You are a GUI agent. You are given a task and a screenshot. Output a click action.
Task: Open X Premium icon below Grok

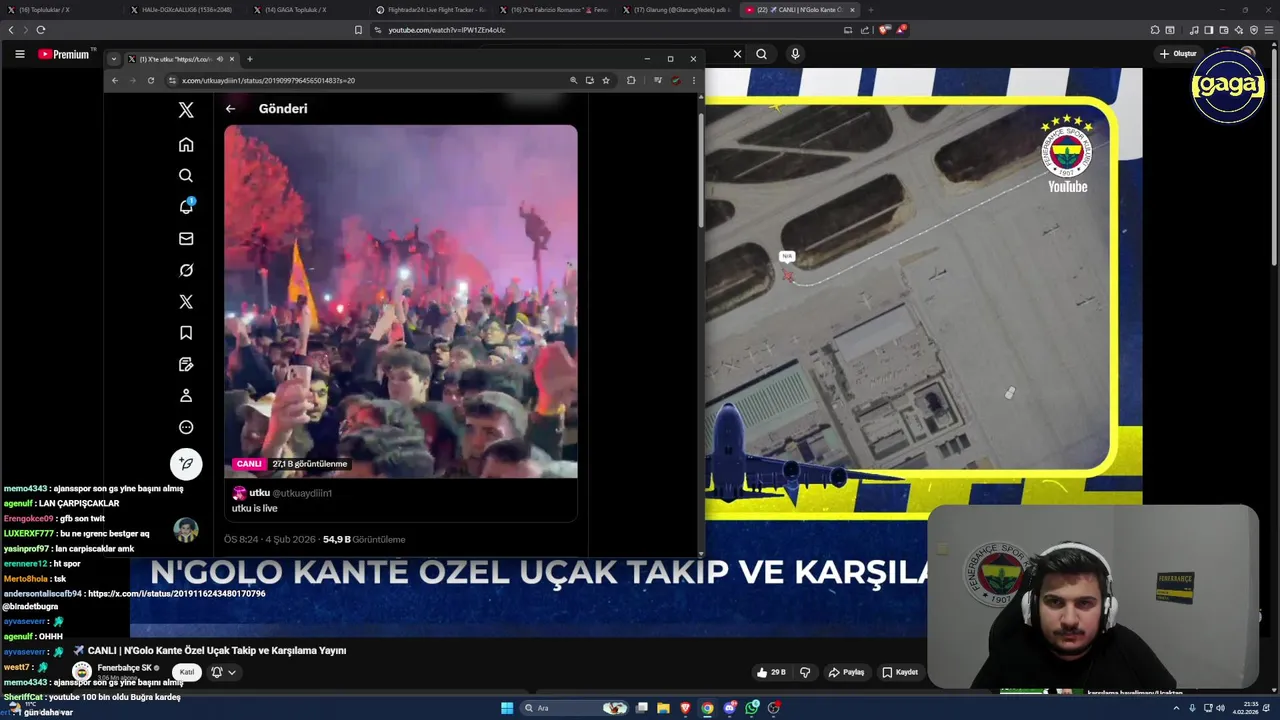point(186,301)
